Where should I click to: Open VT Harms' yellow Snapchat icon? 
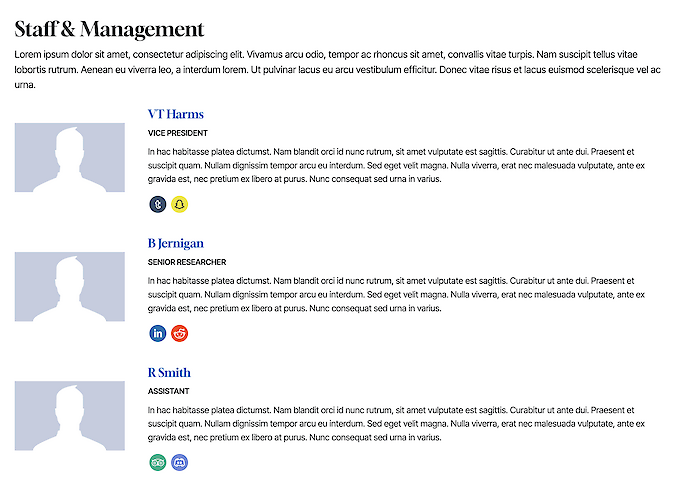click(x=179, y=204)
